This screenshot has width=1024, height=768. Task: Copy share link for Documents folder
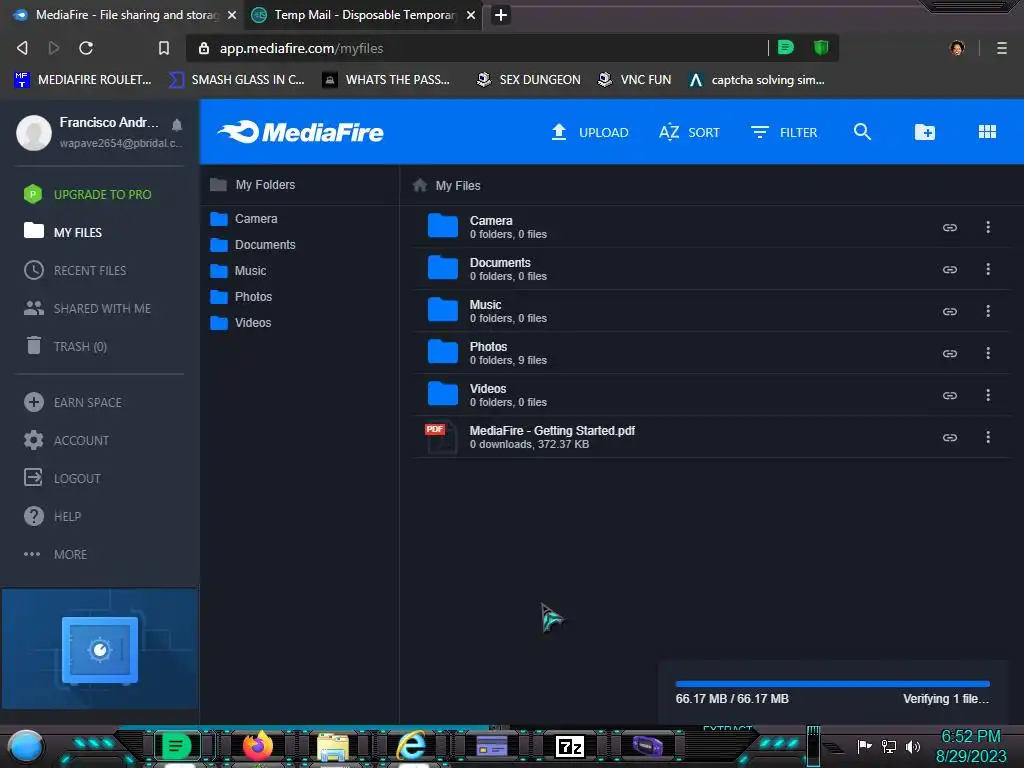(x=950, y=269)
